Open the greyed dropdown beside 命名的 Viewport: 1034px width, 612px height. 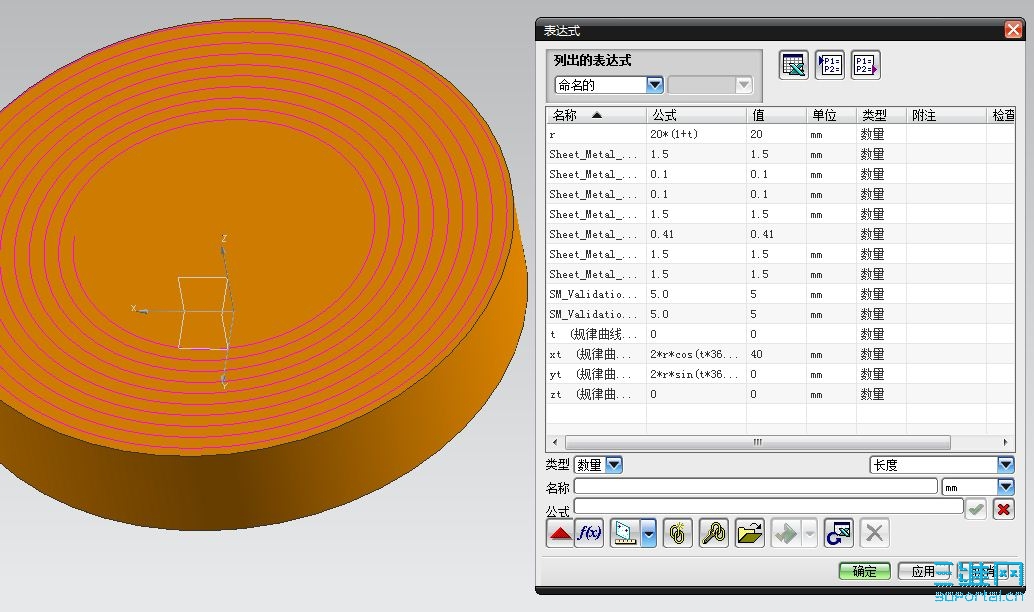[x=710, y=85]
